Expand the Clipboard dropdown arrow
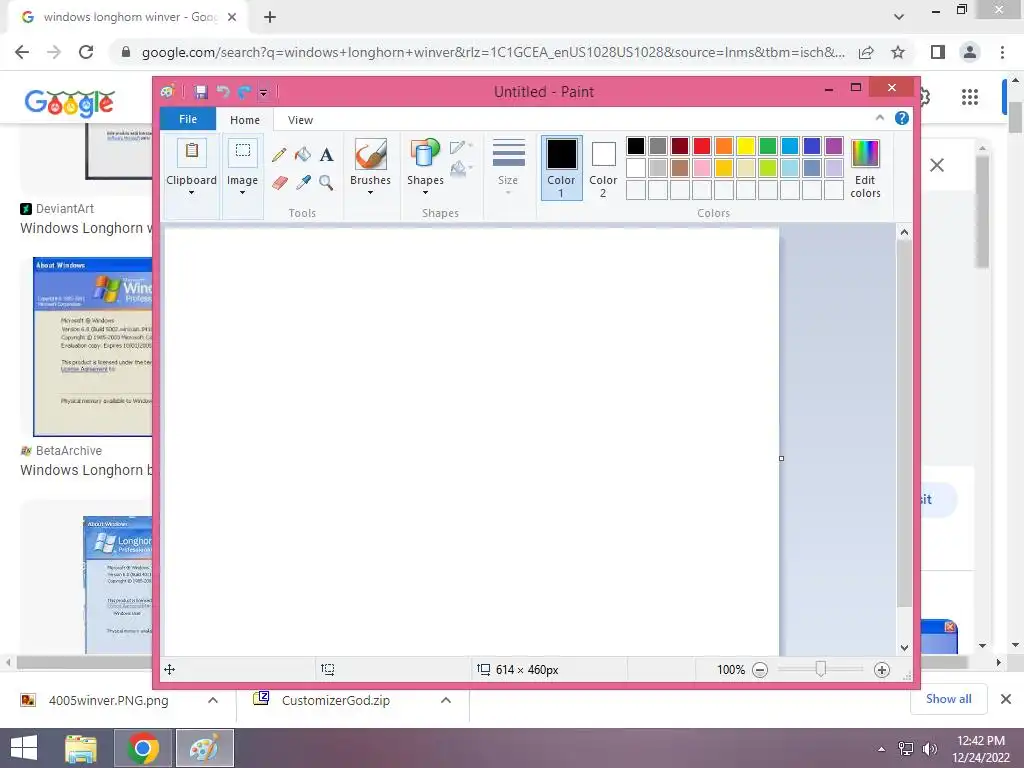This screenshot has height=768, width=1024. (191, 193)
